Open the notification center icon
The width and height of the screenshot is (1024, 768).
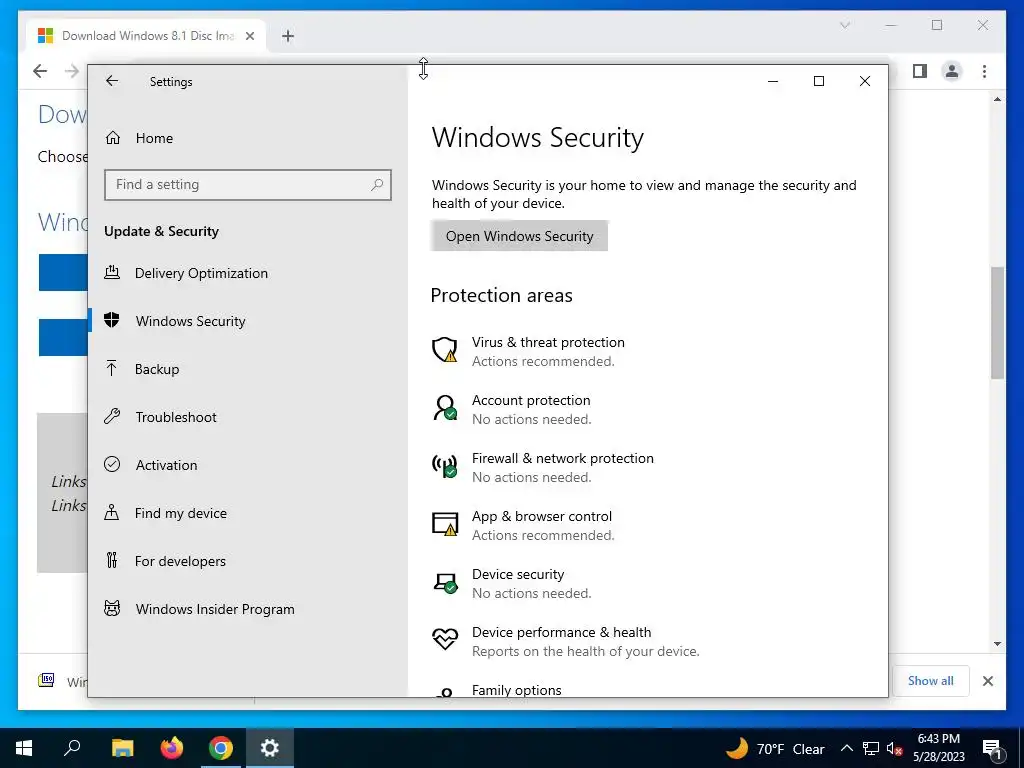coord(993,748)
